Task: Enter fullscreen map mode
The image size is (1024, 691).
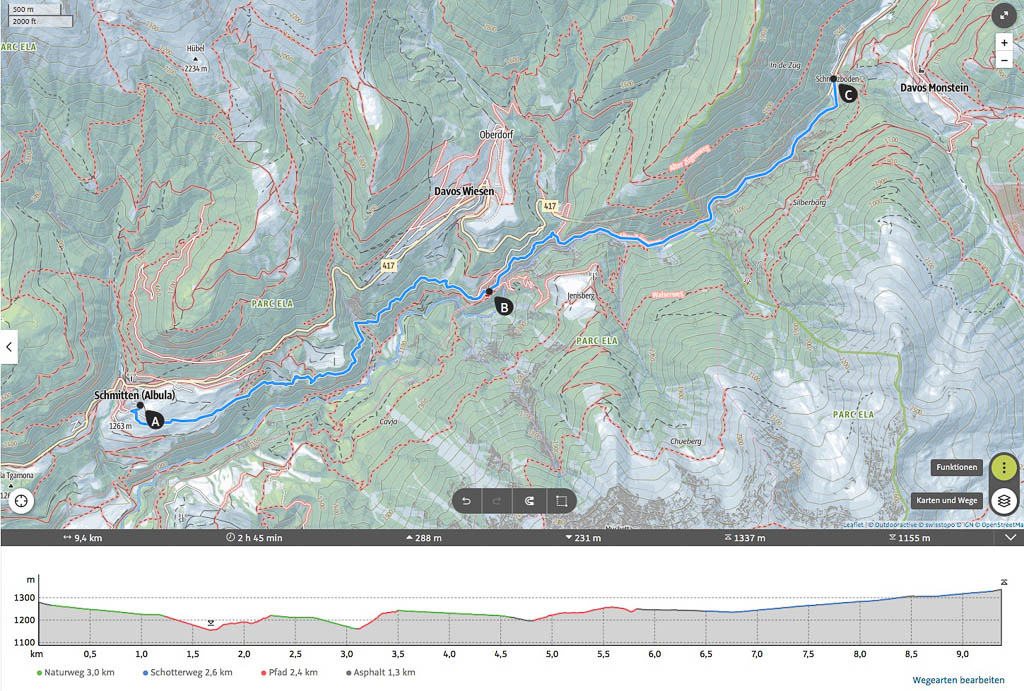Action: [1004, 15]
